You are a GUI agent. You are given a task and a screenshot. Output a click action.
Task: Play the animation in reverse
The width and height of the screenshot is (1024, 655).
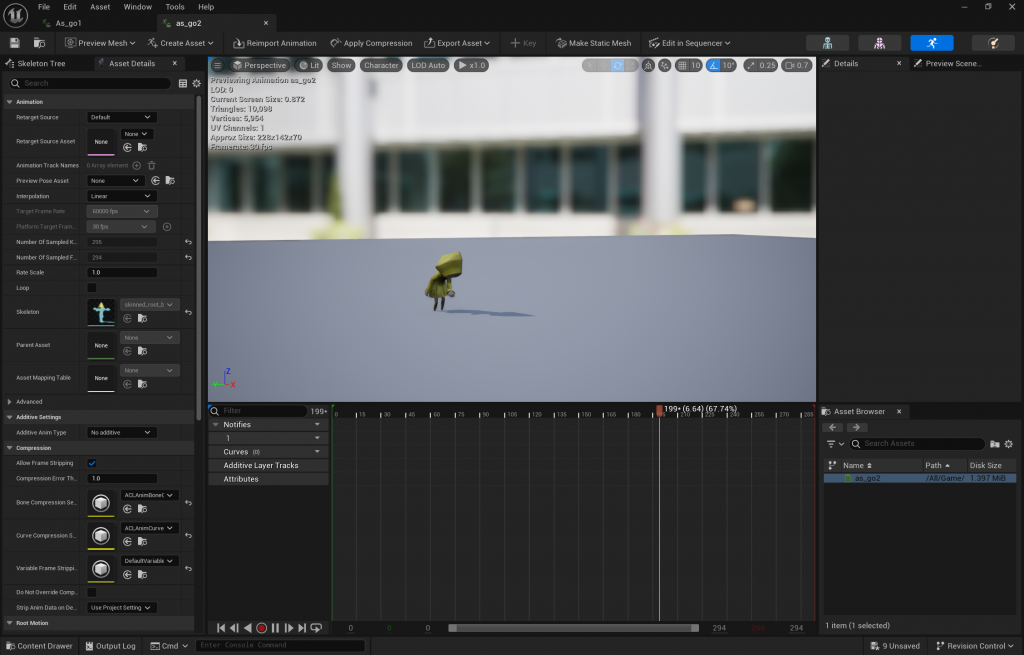[x=248, y=628]
